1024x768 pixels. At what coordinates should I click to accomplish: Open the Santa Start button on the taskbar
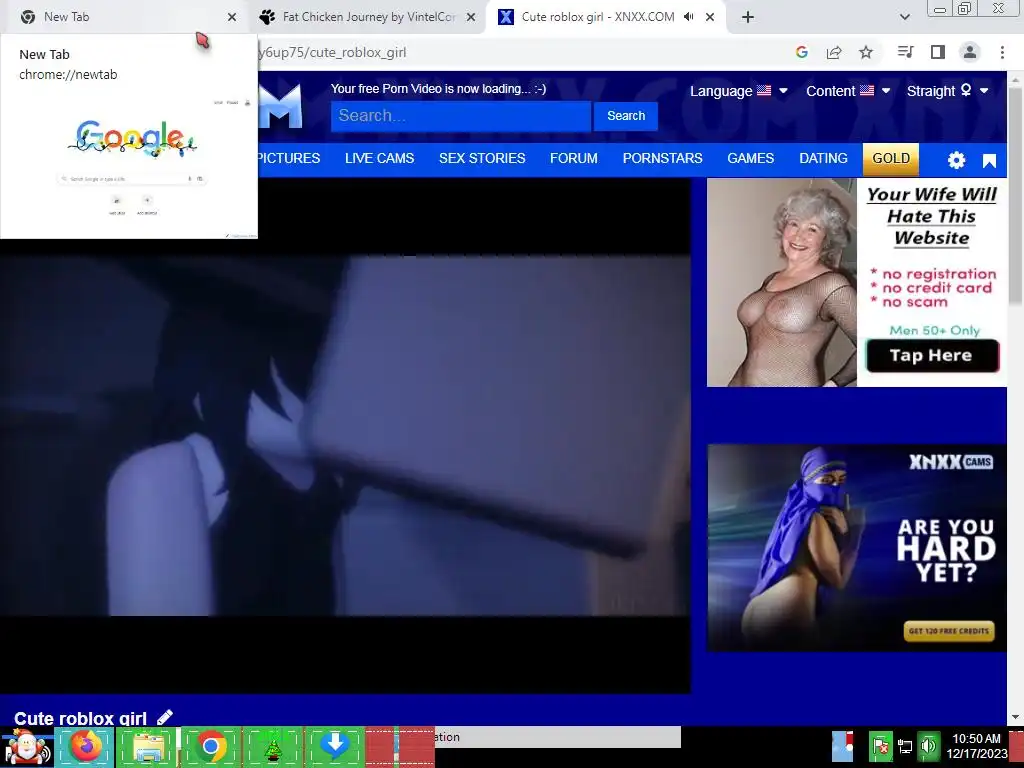[x=26, y=746]
